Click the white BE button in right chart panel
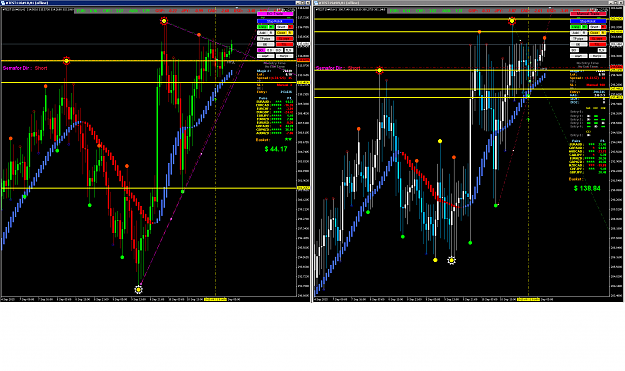625x371 pixels. [x=579, y=44]
